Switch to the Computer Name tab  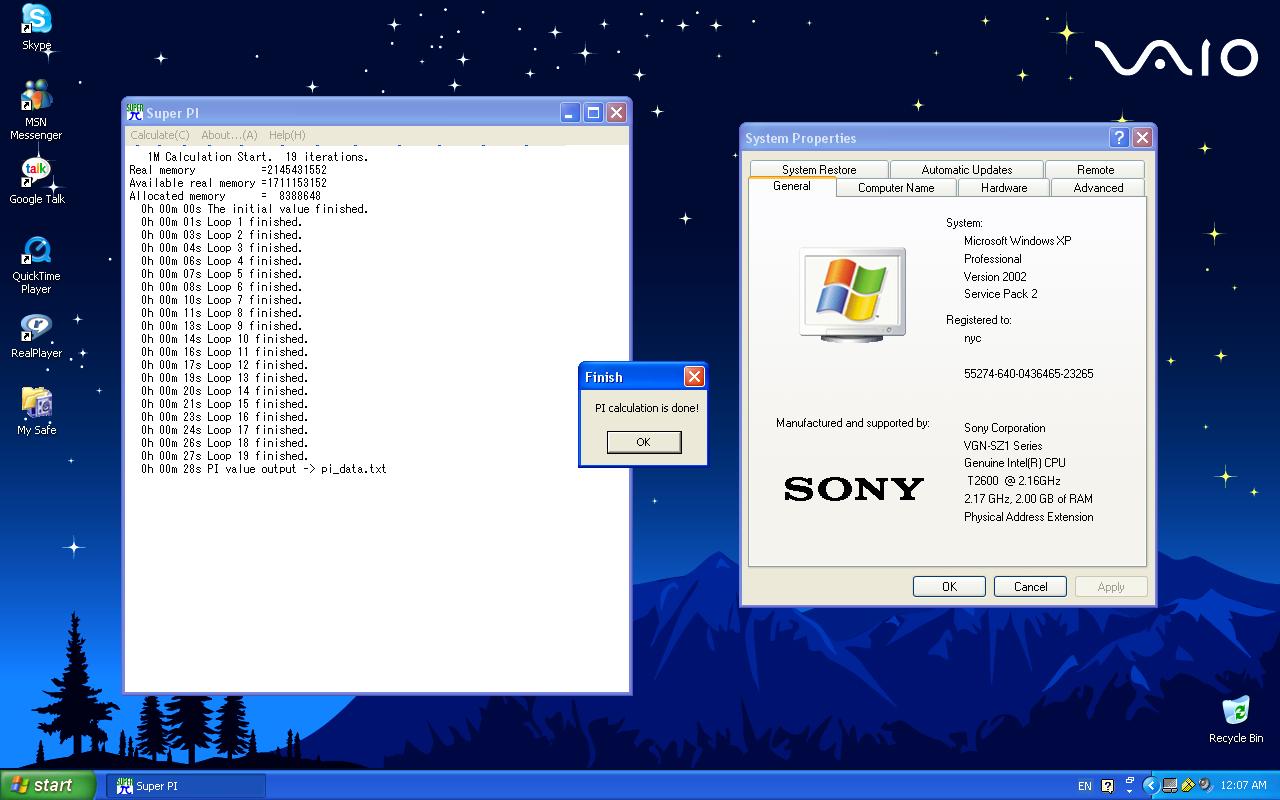tap(896, 188)
